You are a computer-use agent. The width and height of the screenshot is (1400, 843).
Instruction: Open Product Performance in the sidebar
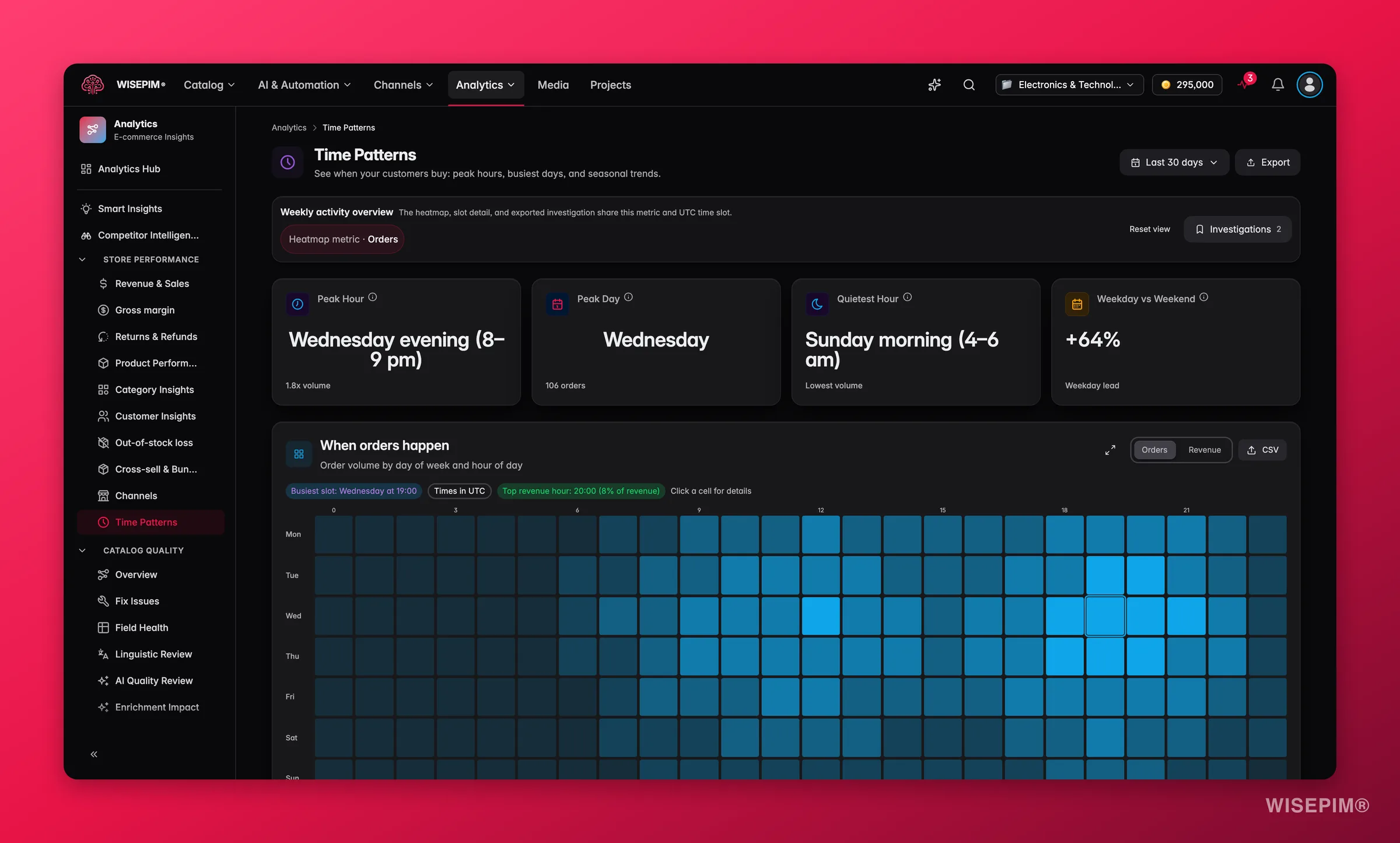[x=150, y=363]
